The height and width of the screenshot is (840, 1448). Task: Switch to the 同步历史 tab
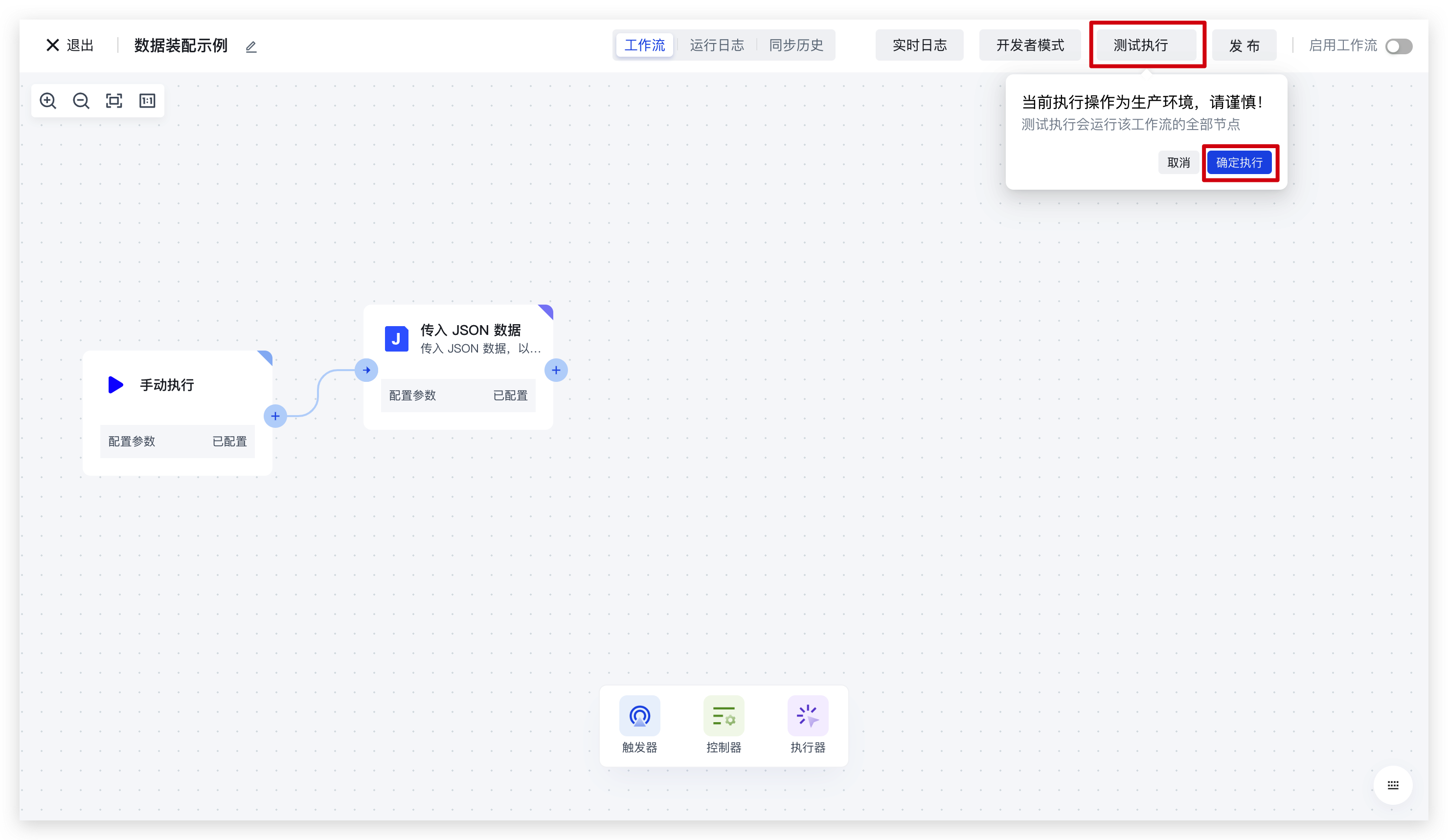[796, 45]
